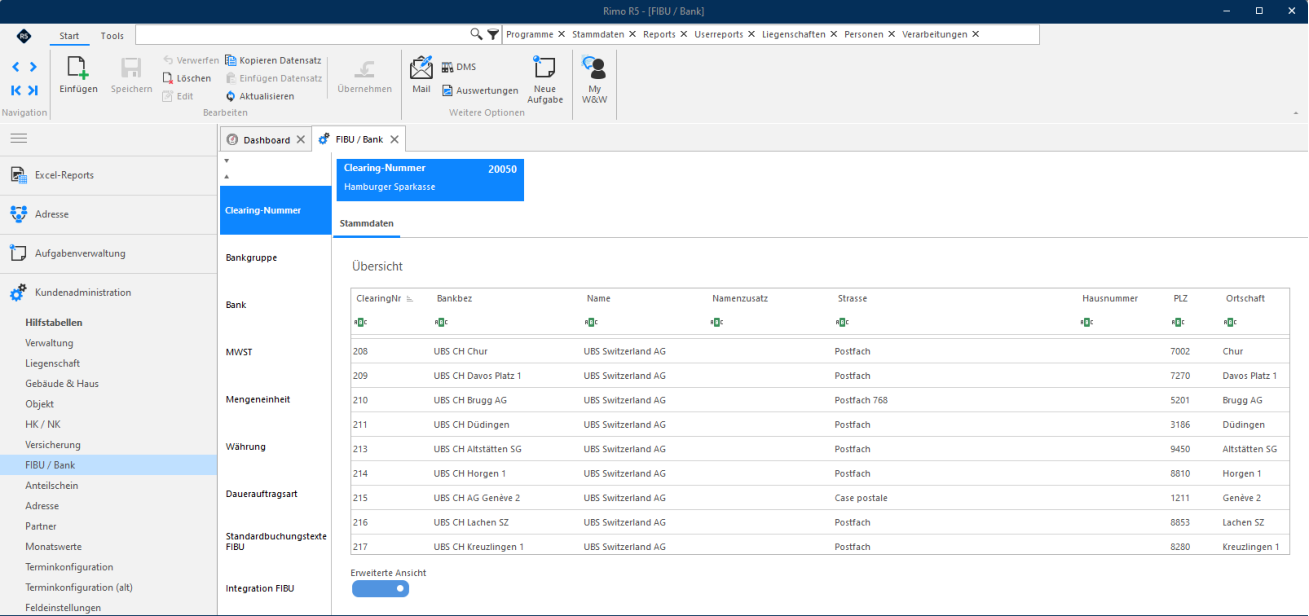Jump to the first record
This screenshot has width=1309, height=616.
point(16,90)
